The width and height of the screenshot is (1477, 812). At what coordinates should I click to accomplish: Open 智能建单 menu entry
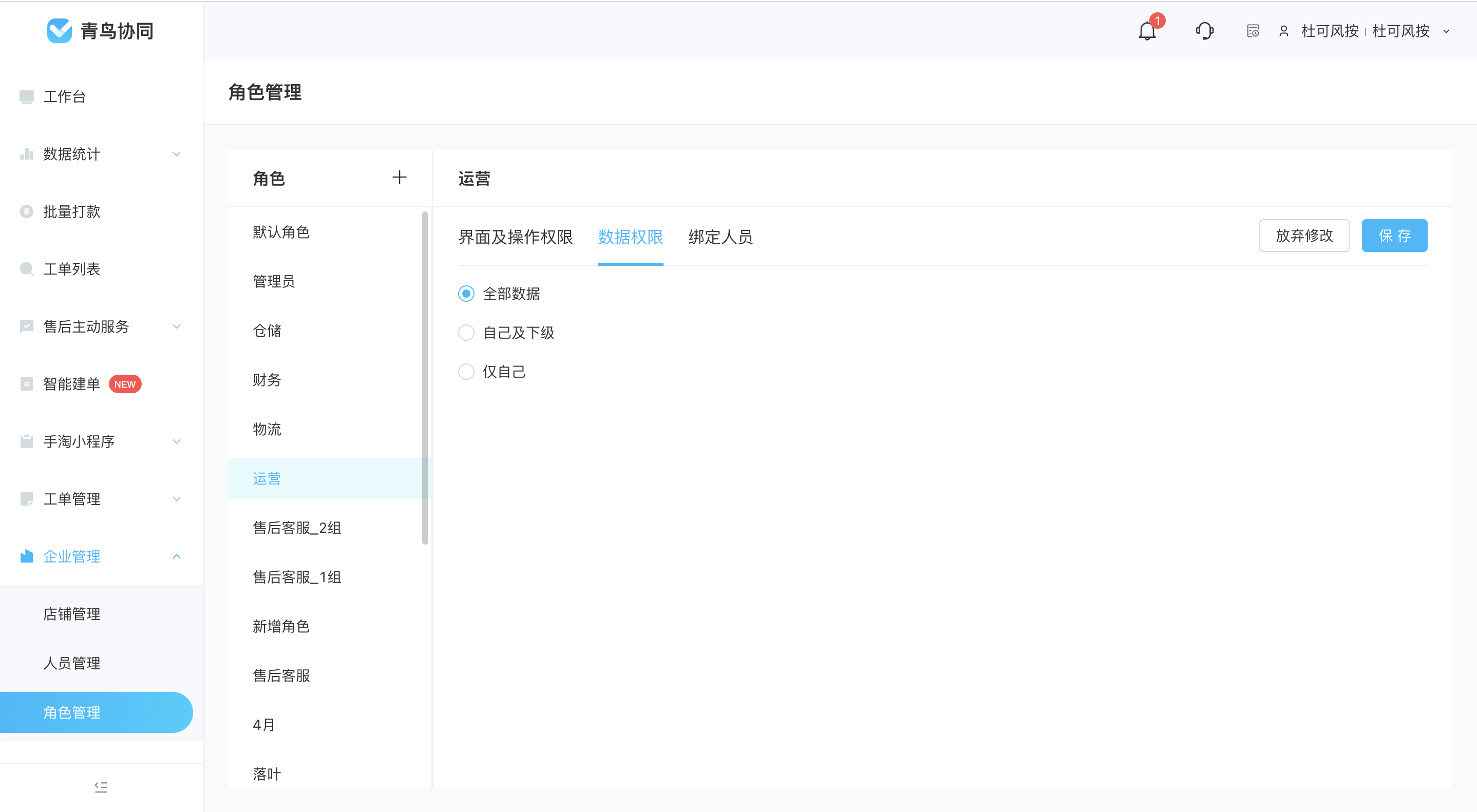click(102, 383)
